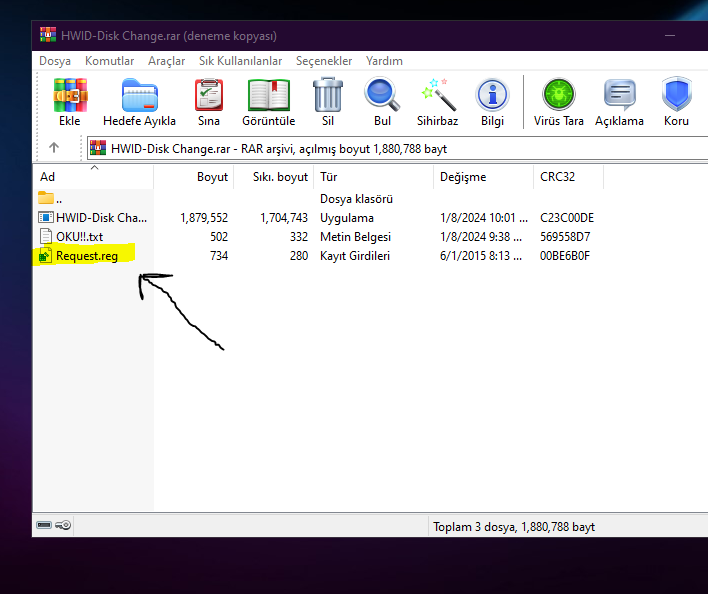Screen dimensions: 708x594
Task: Sort by Sıkı. boyut column header
Action: (x=274, y=176)
